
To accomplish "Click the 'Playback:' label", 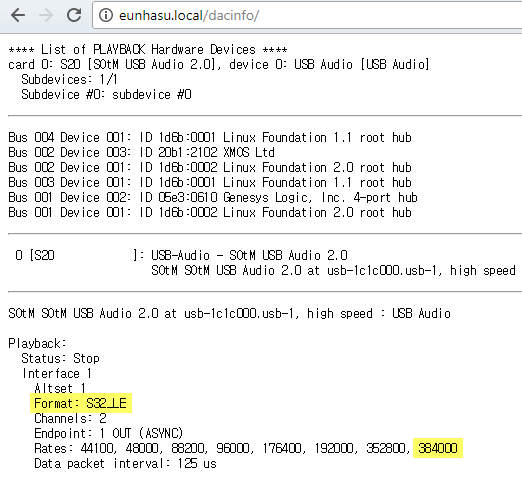I will click(37, 344).
